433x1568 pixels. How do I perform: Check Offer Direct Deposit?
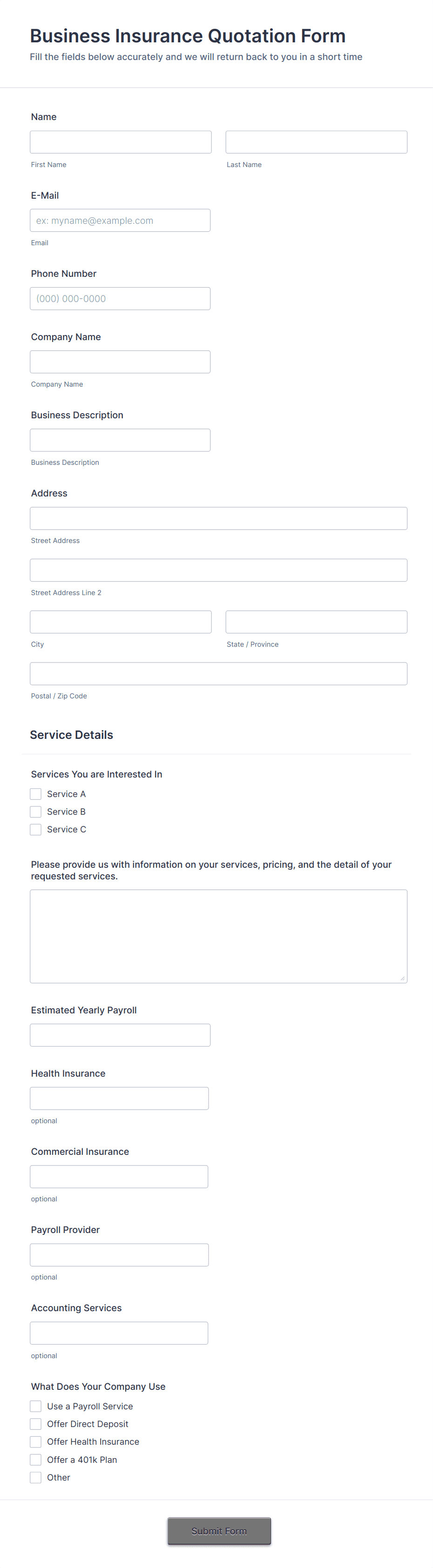click(x=35, y=1424)
